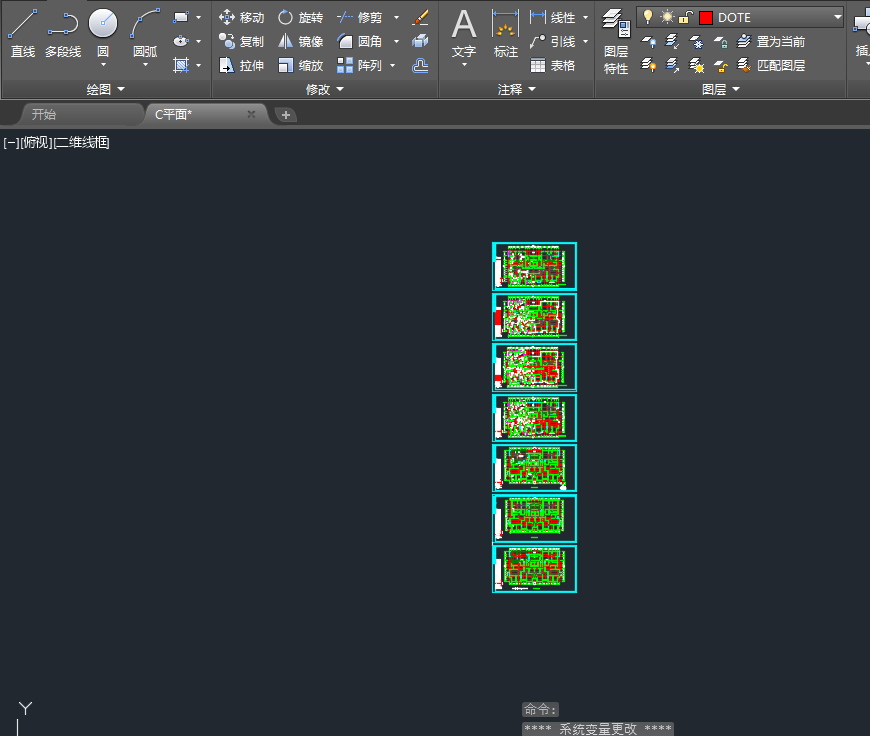The height and width of the screenshot is (736, 870).
Task: Click the Rectangle draw icon
Action: click(181, 17)
